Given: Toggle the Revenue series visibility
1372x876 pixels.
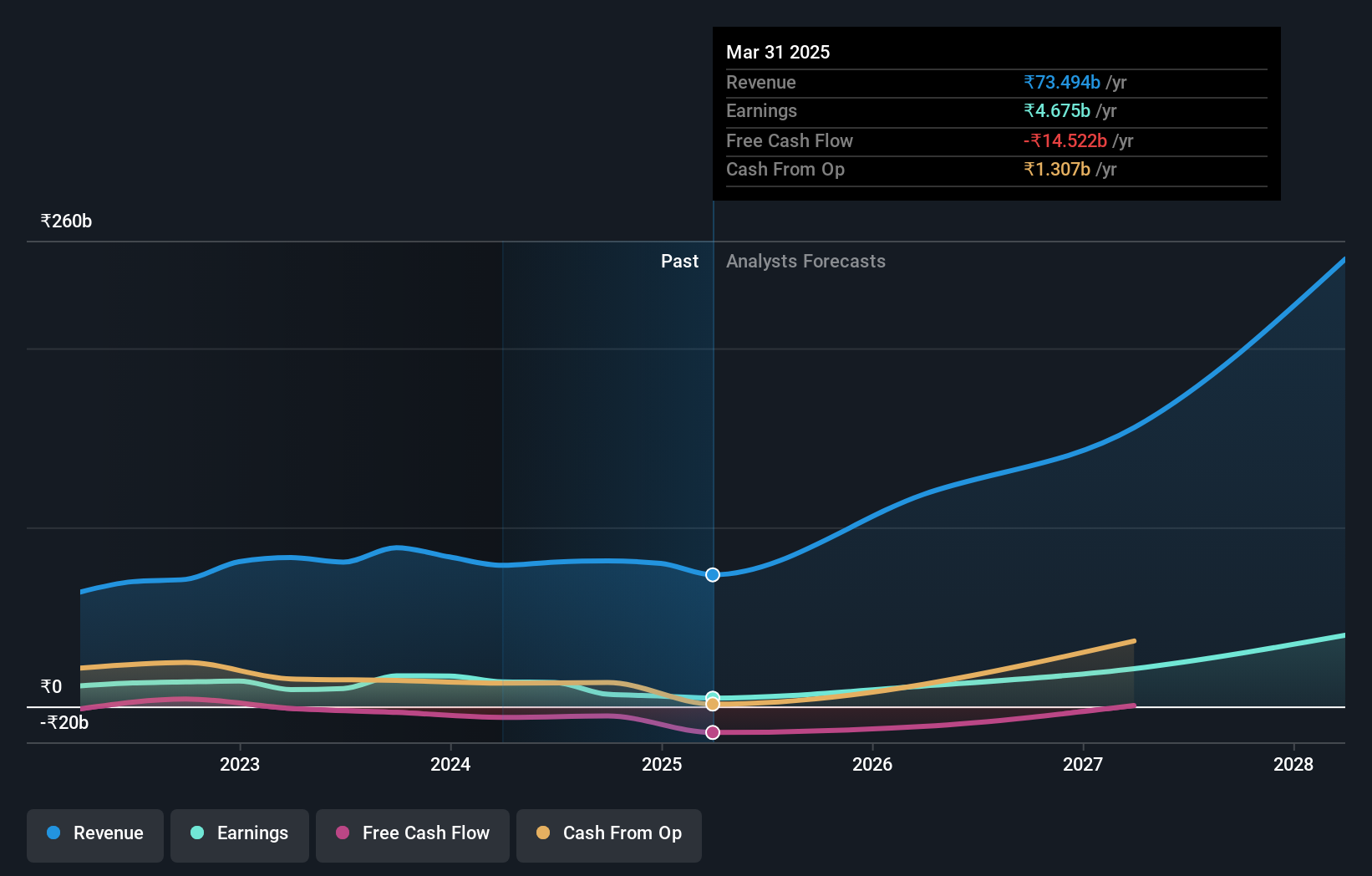Looking at the screenshot, I should point(94,833).
